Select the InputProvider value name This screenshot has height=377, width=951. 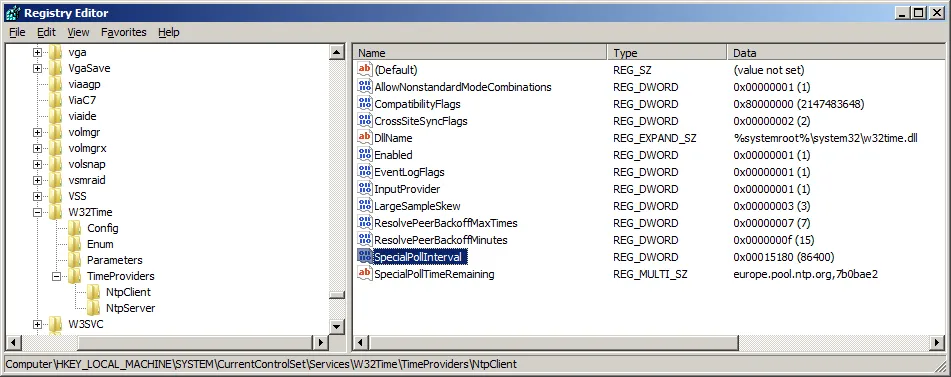(x=407, y=188)
